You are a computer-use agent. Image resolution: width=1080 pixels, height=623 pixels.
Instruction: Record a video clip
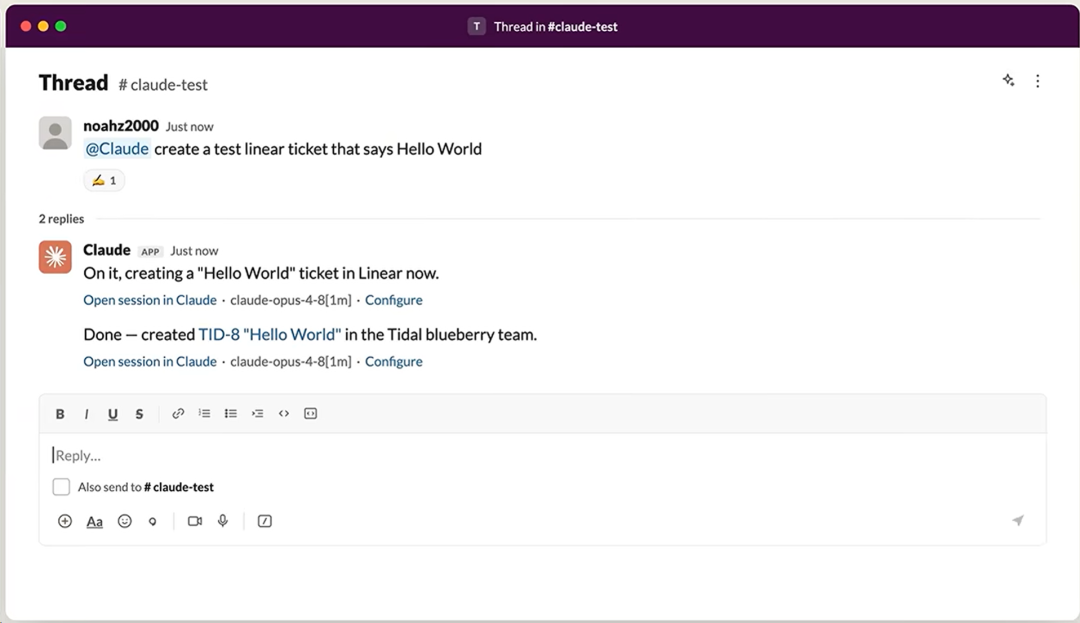(195, 521)
